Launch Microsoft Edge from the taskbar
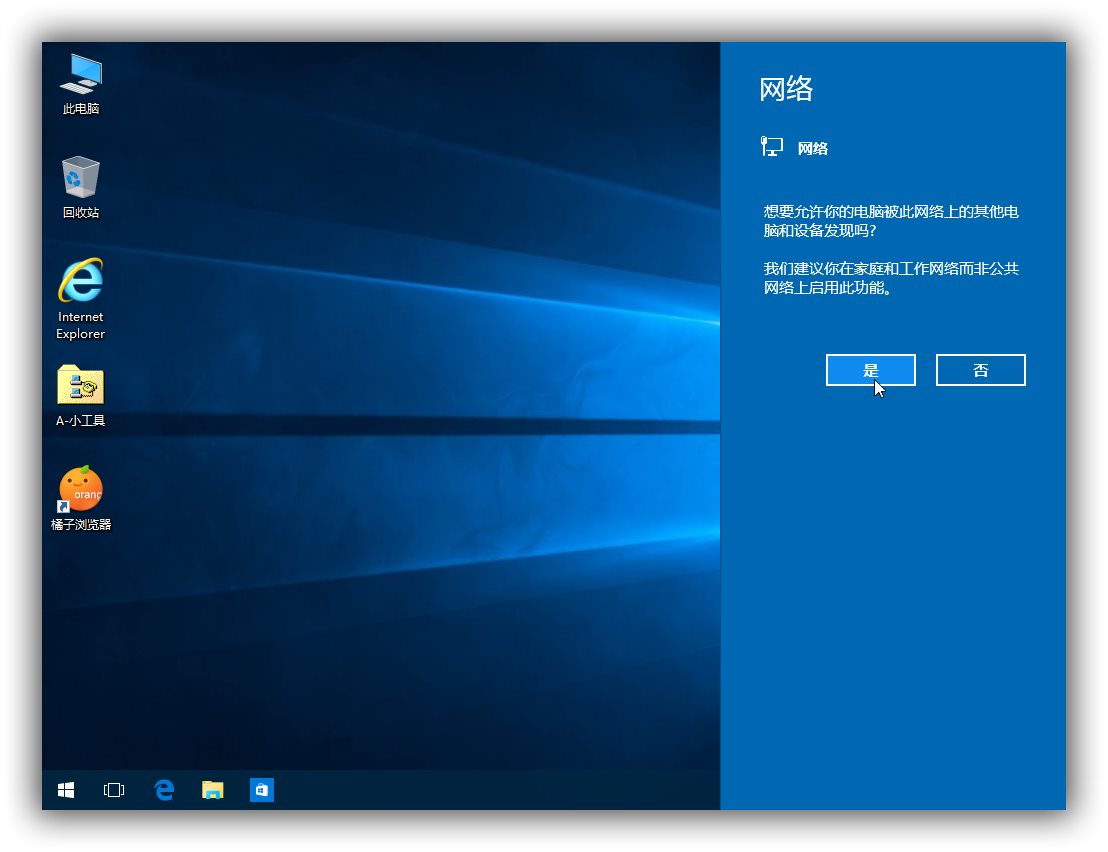 pos(164,790)
